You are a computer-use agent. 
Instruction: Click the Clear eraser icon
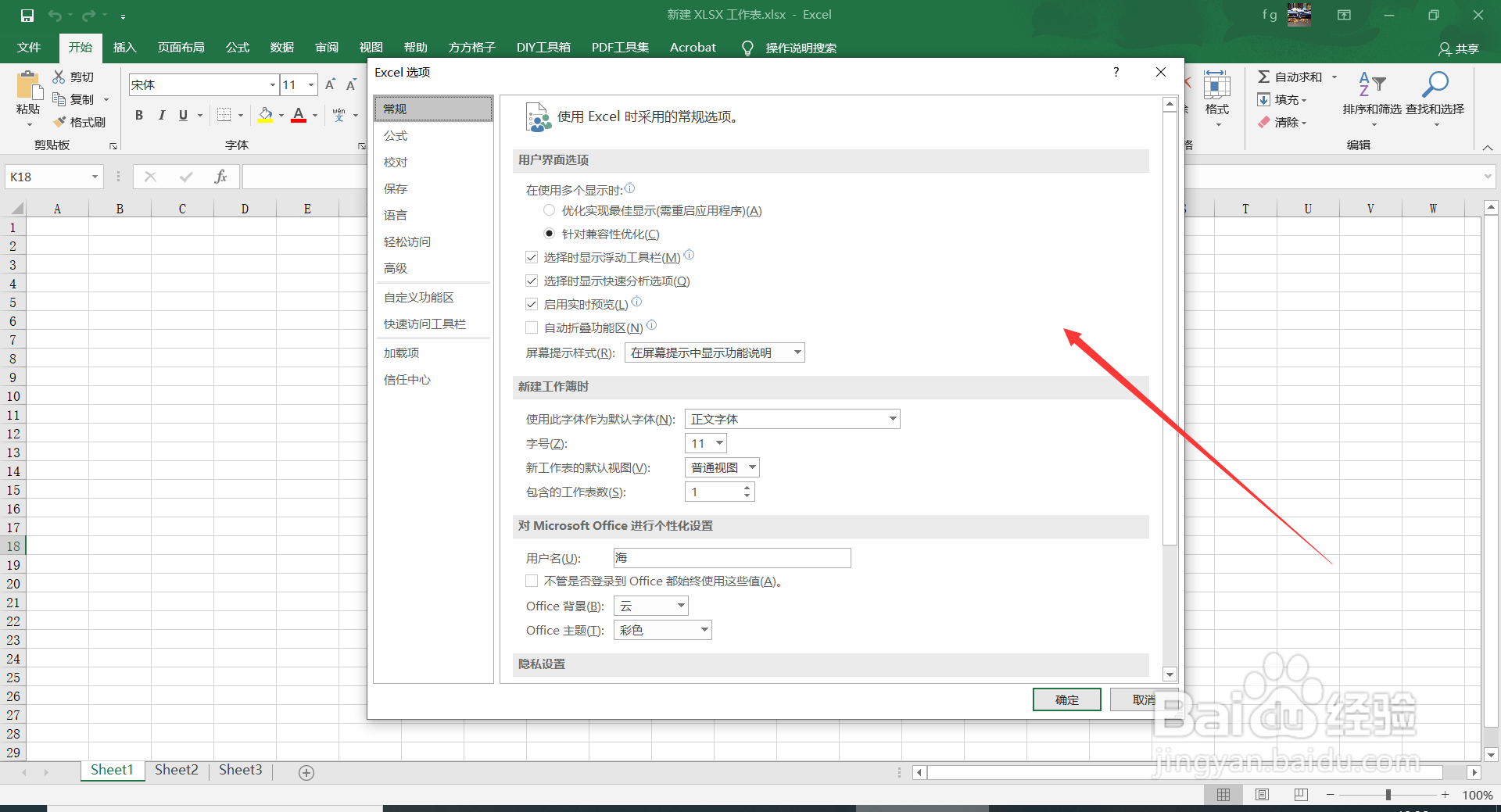1263,122
